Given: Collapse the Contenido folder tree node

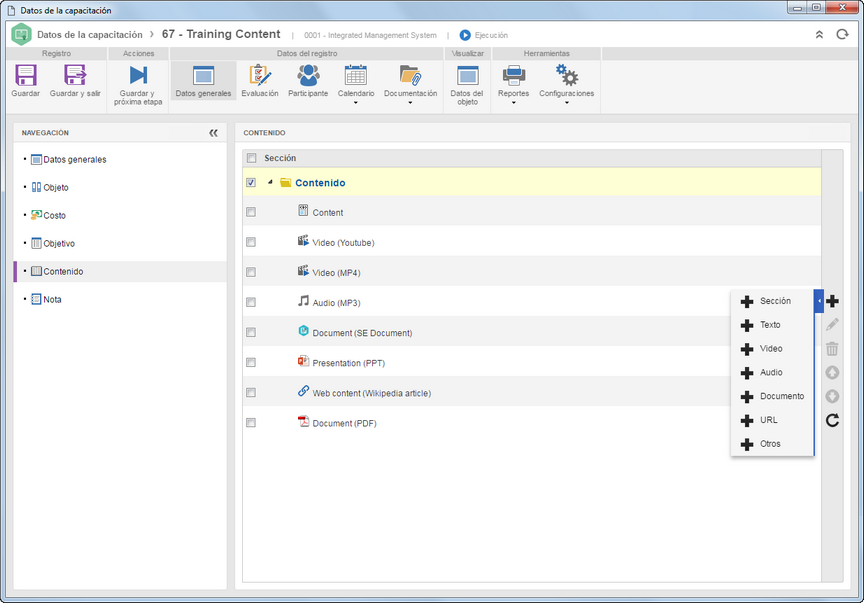Looking at the screenshot, I should (x=270, y=182).
